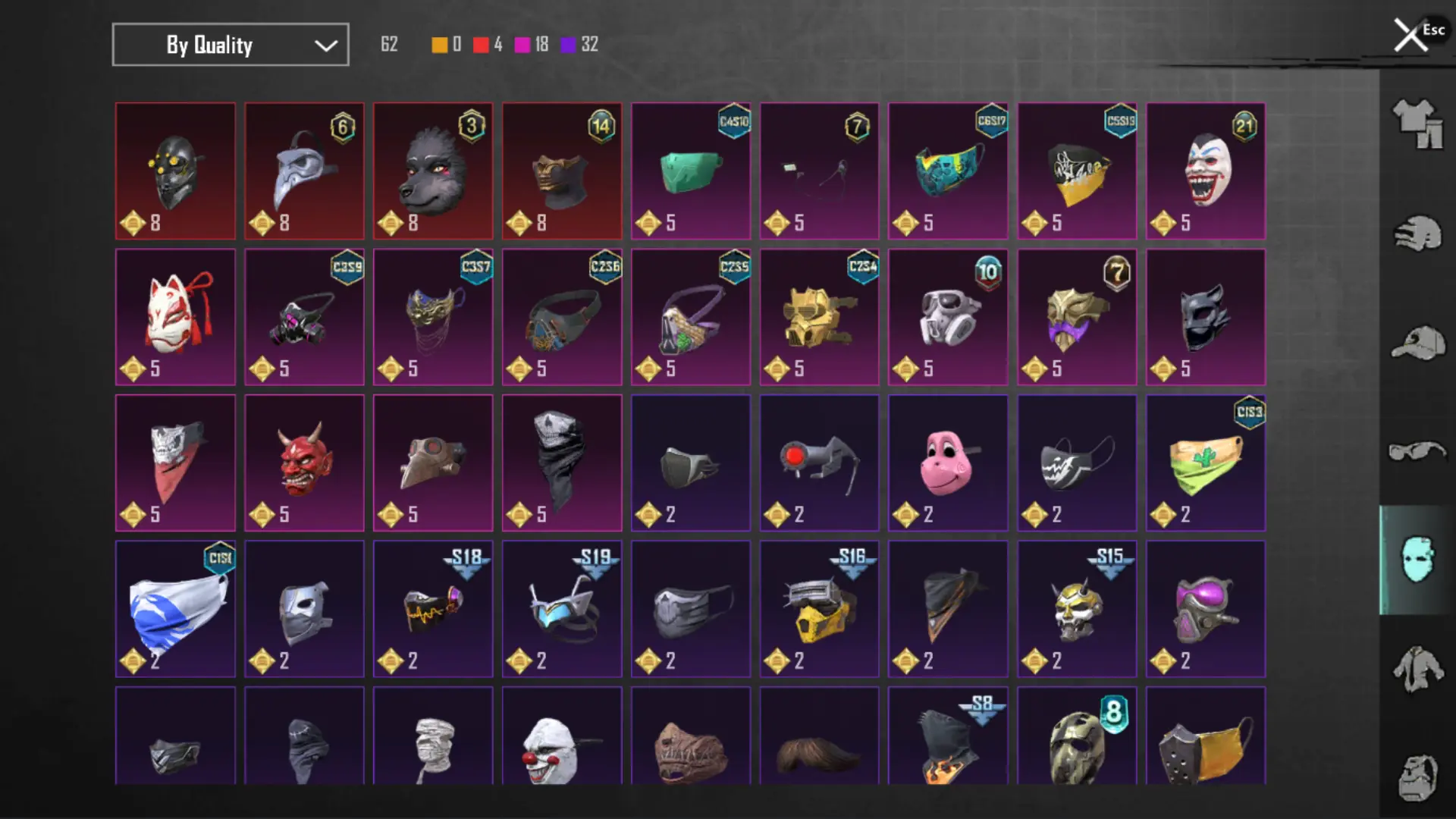Choose the red oni demon mask
Screen dimensions: 1456x819
pyautogui.click(x=304, y=463)
